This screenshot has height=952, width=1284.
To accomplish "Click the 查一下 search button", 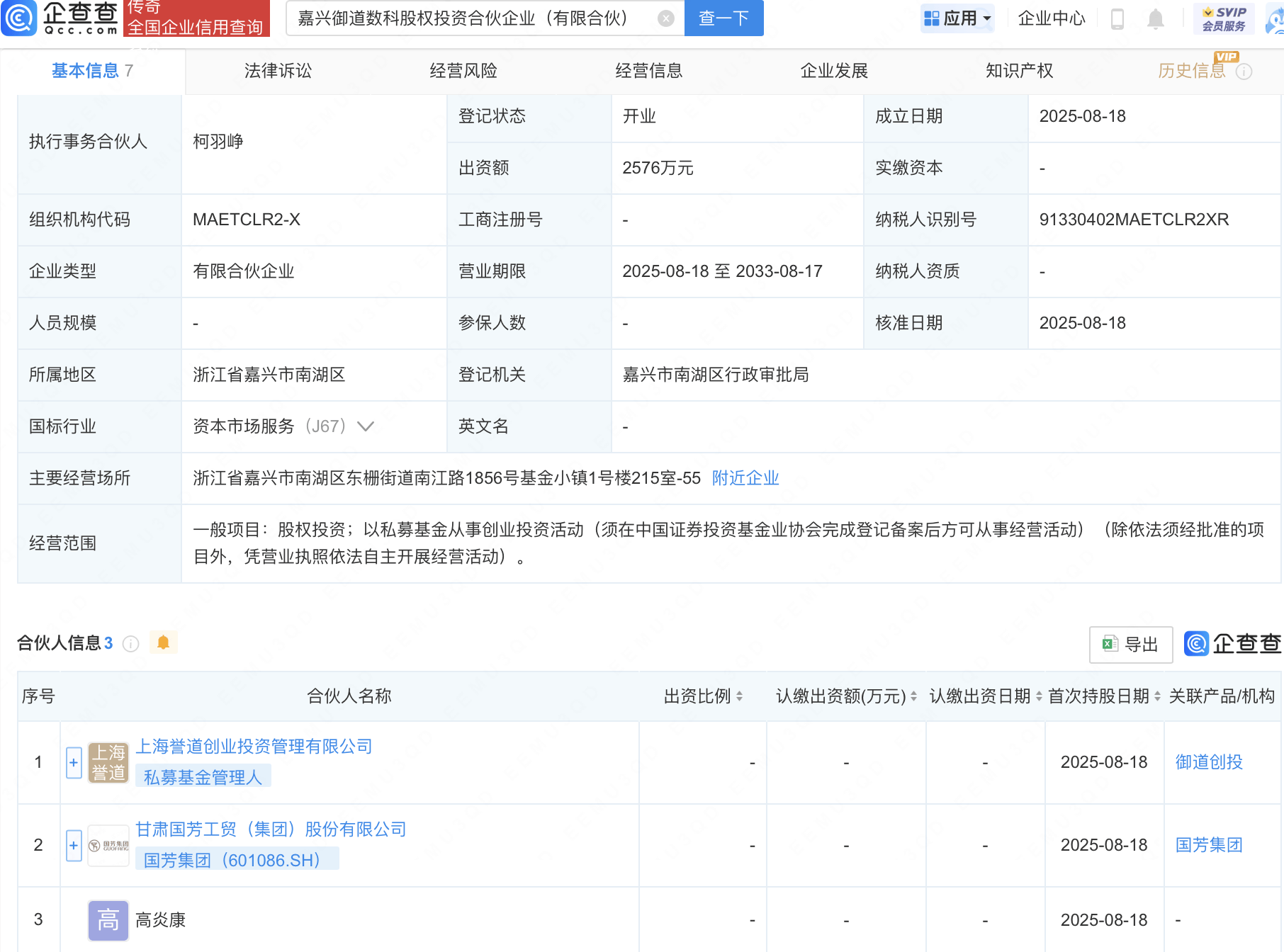I will [723, 18].
